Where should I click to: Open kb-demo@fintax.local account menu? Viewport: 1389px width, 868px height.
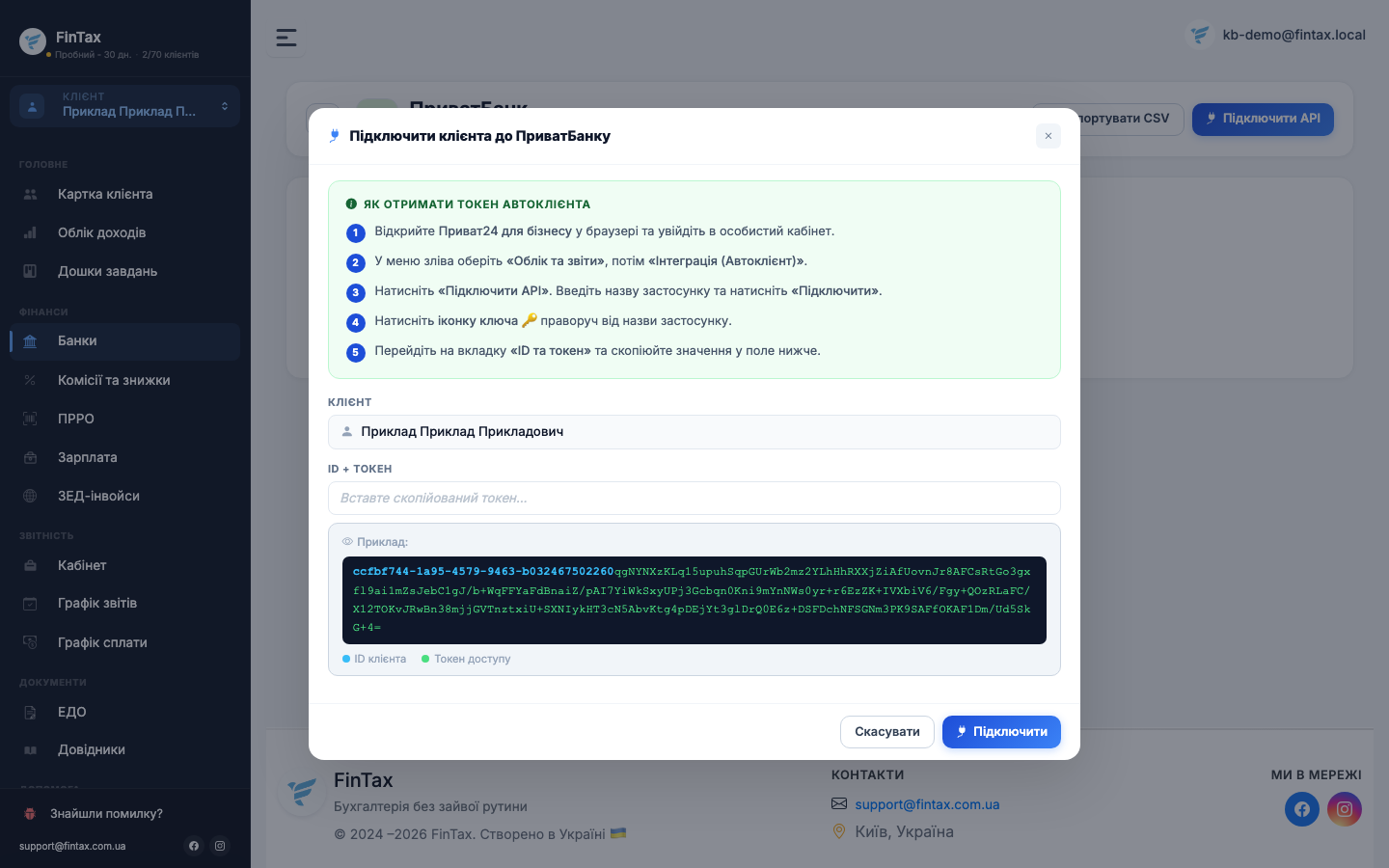[1275, 35]
